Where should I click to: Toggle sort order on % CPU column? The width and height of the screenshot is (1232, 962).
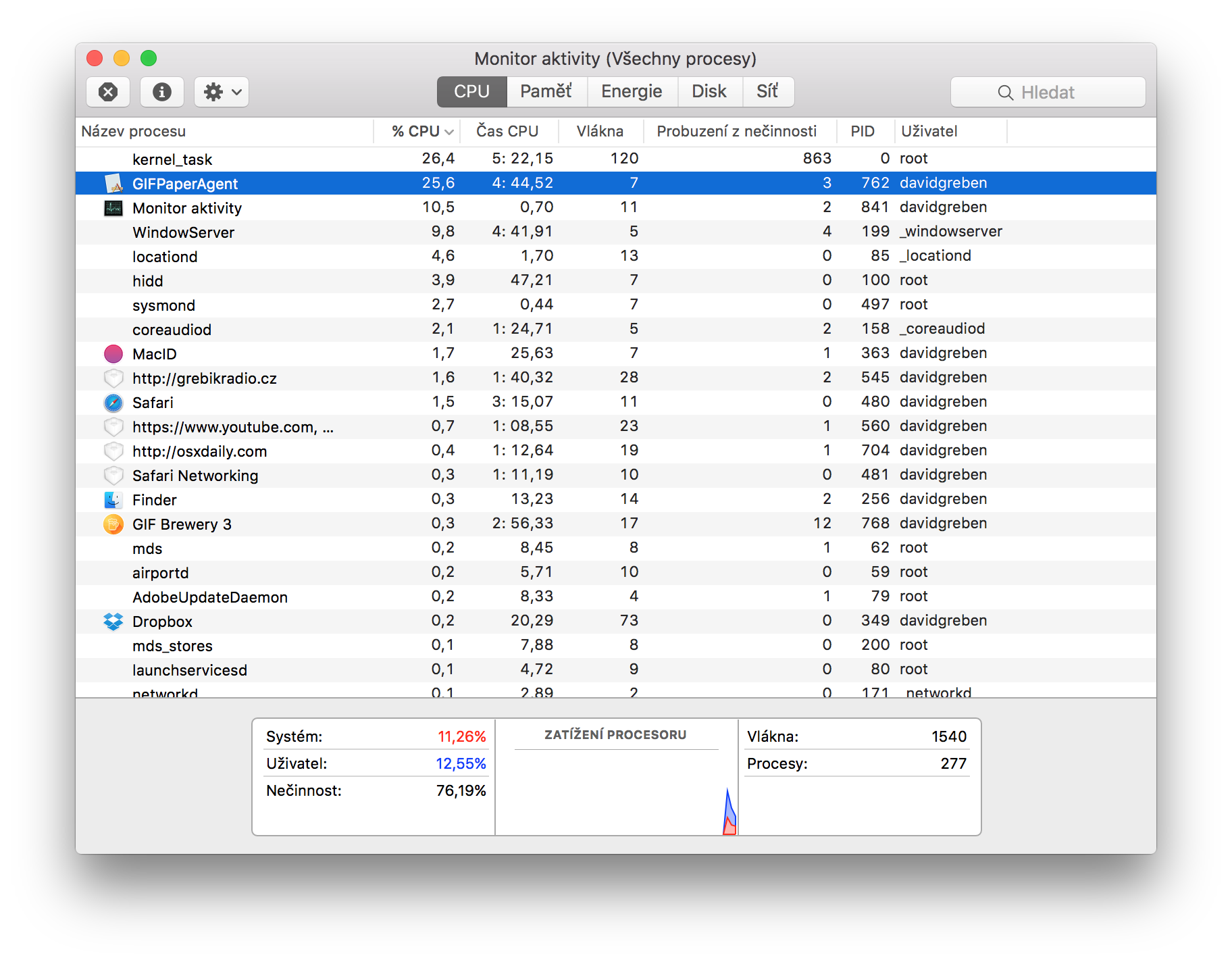click(x=417, y=131)
